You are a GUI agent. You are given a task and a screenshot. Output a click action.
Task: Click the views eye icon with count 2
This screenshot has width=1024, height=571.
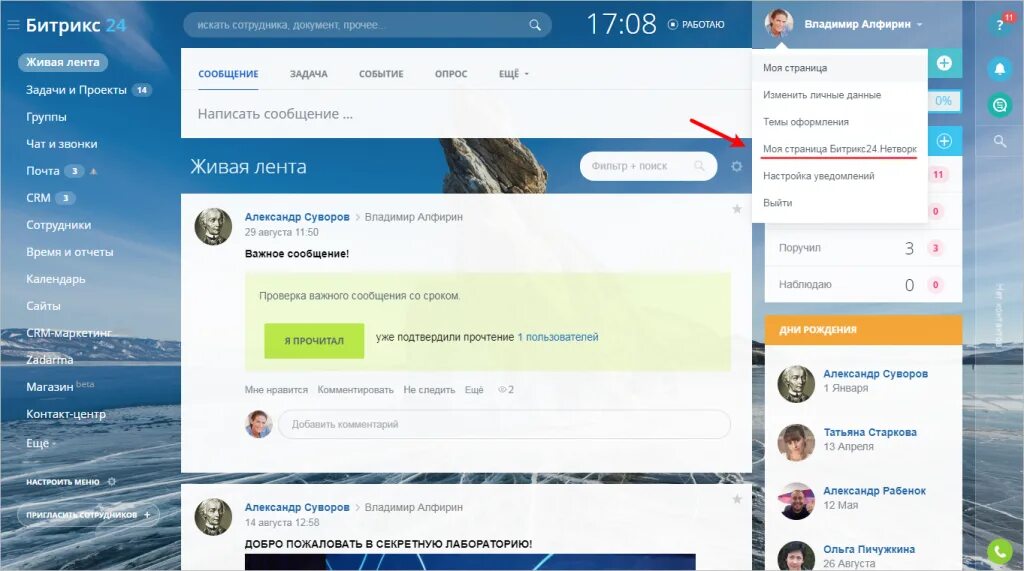tap(502, 389)
